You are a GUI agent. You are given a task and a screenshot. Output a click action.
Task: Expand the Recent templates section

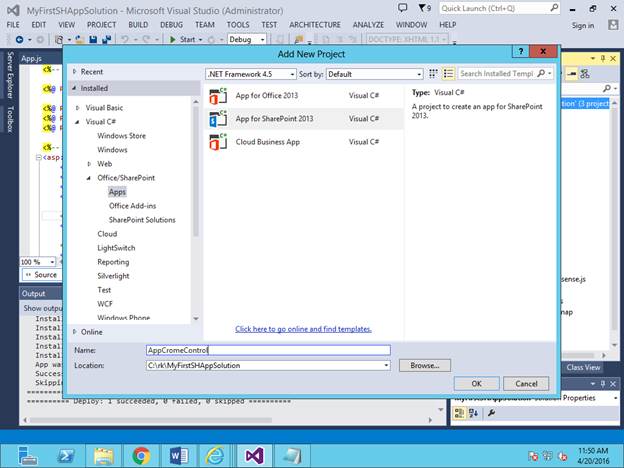[74, 72]
